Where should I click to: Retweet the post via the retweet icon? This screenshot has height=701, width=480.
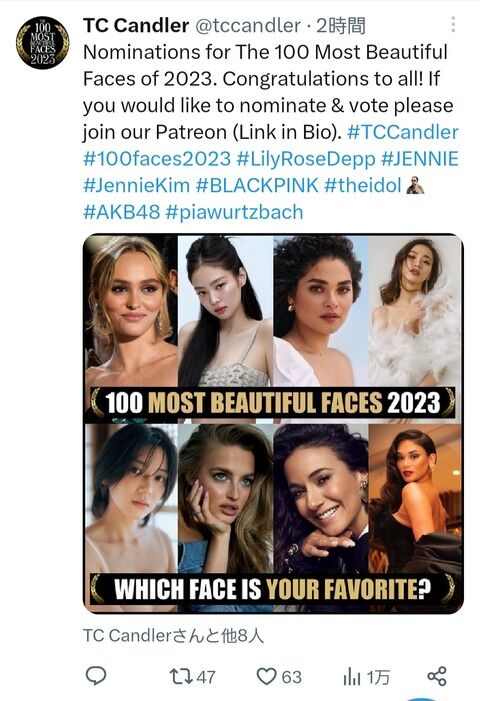click(x=181, y=676)
